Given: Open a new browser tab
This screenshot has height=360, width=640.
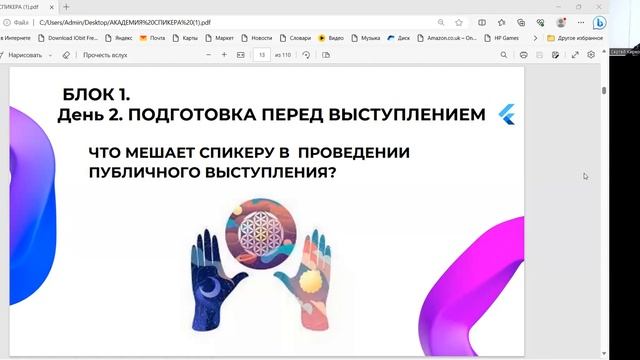Looking at the screenshot, I should (x=66, y=7).
